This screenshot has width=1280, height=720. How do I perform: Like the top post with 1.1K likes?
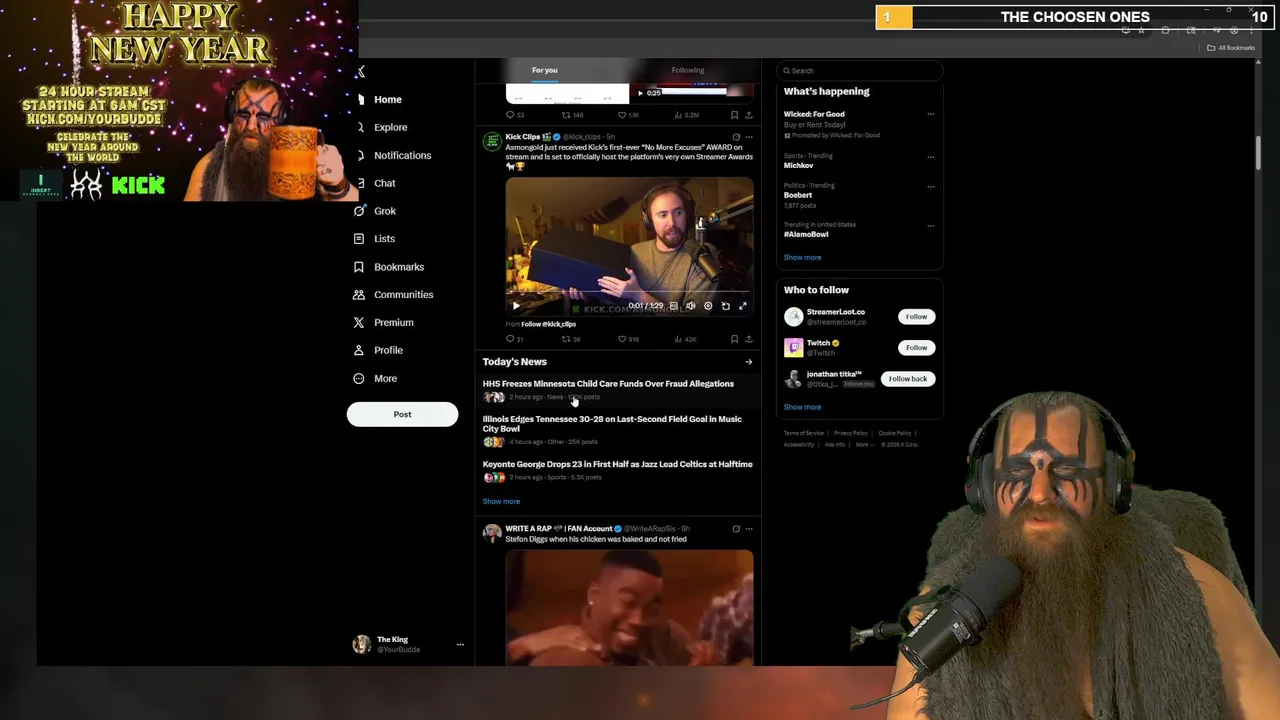coord(628,115)
